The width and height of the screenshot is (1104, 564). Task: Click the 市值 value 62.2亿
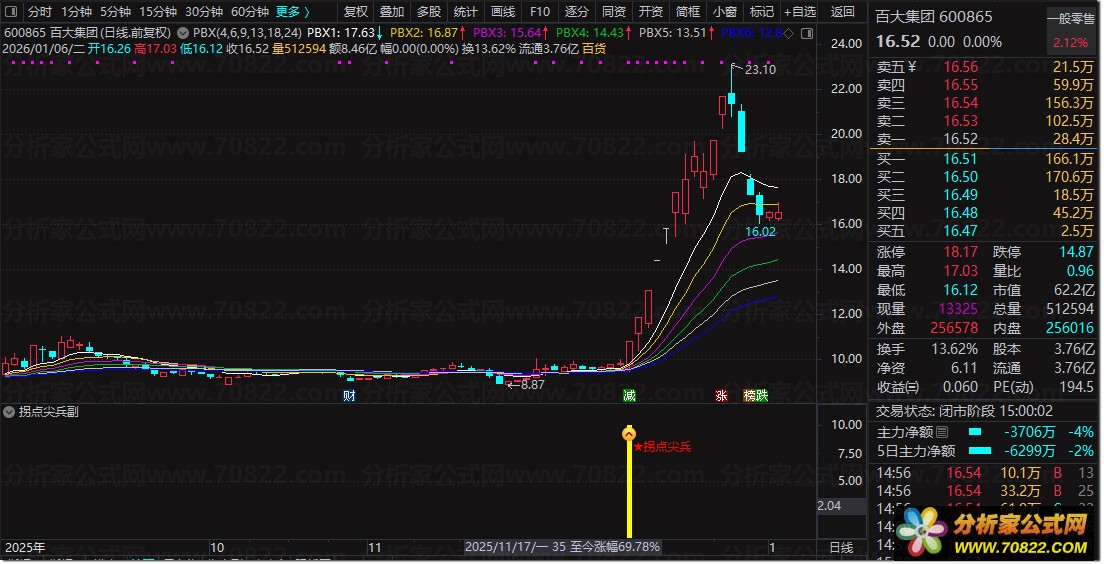coord(1073,289)
